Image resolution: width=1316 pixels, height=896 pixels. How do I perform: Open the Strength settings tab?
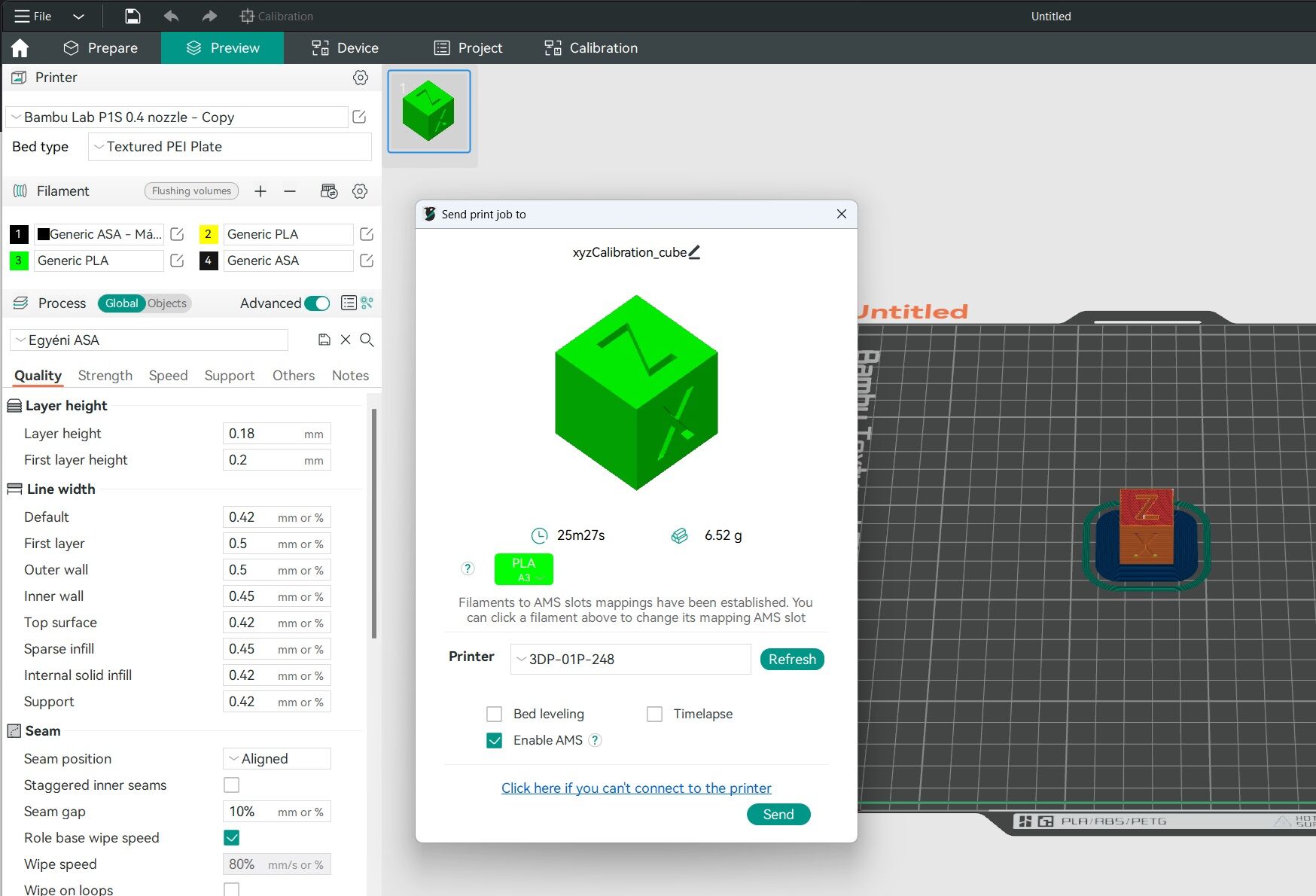[105, 376]
